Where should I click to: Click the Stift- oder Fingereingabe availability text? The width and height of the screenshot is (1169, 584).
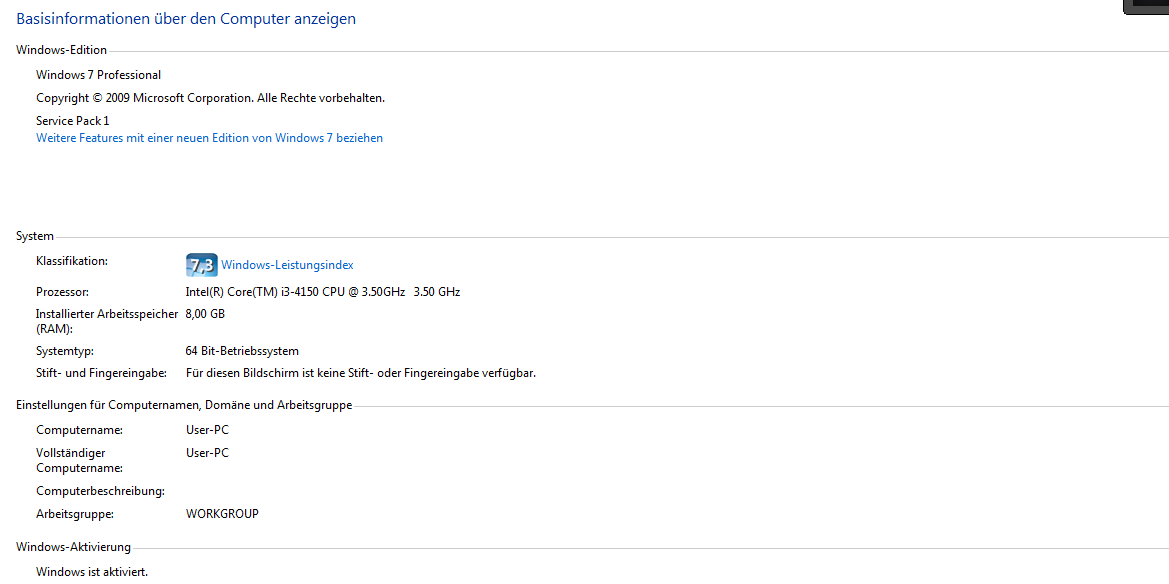pos(361,373)
